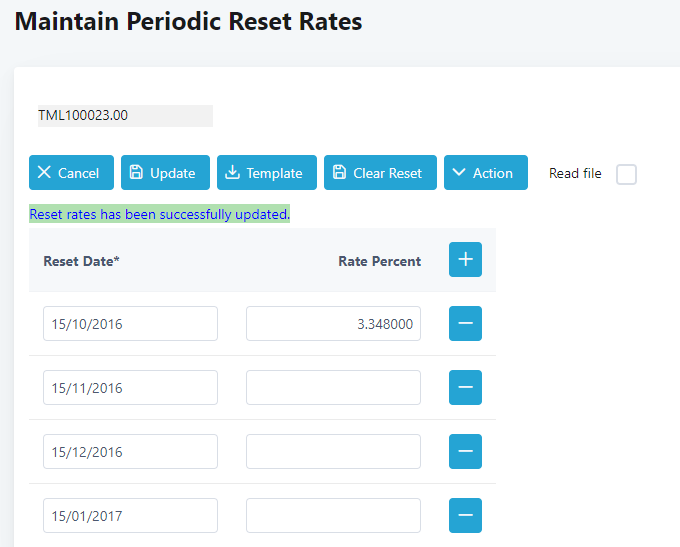Edit the 15/11/2016 reset date field
This screenshot has width=680, height=547.
[130, 388]
